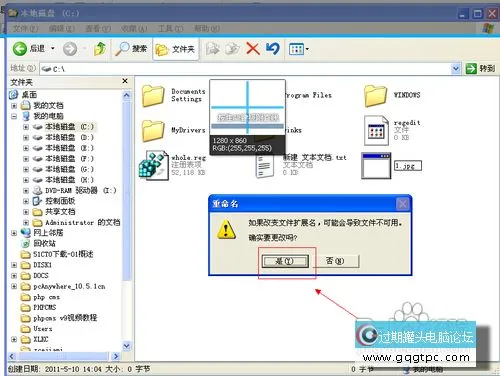Image resolution: width=500 pixels, height=376 pixels.
Task: Select the whole.reg registry file icon
Action: point(154,166)
